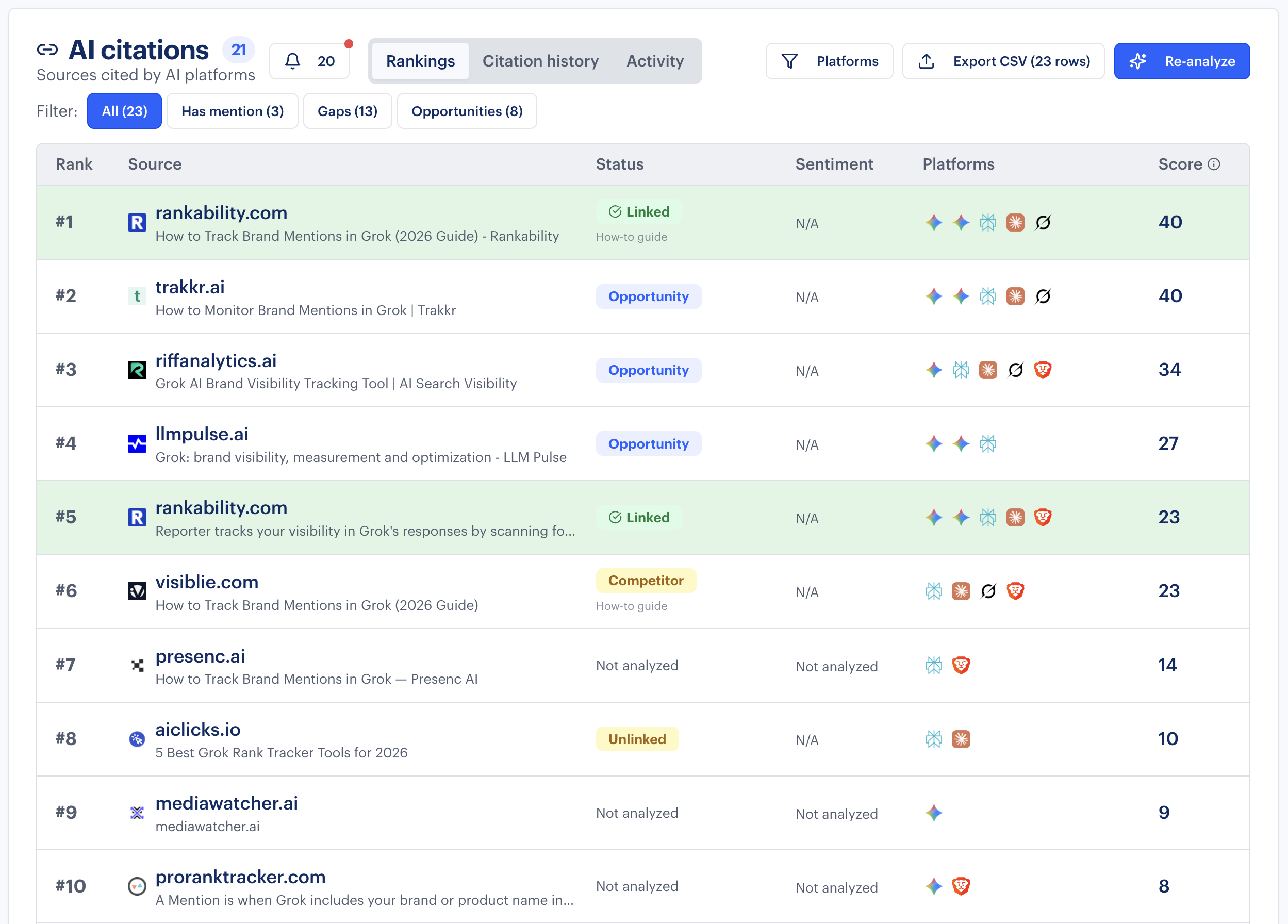Click the Brave icon in presenc.ai row
The image size is (1288, 924).
pos(961,665)
